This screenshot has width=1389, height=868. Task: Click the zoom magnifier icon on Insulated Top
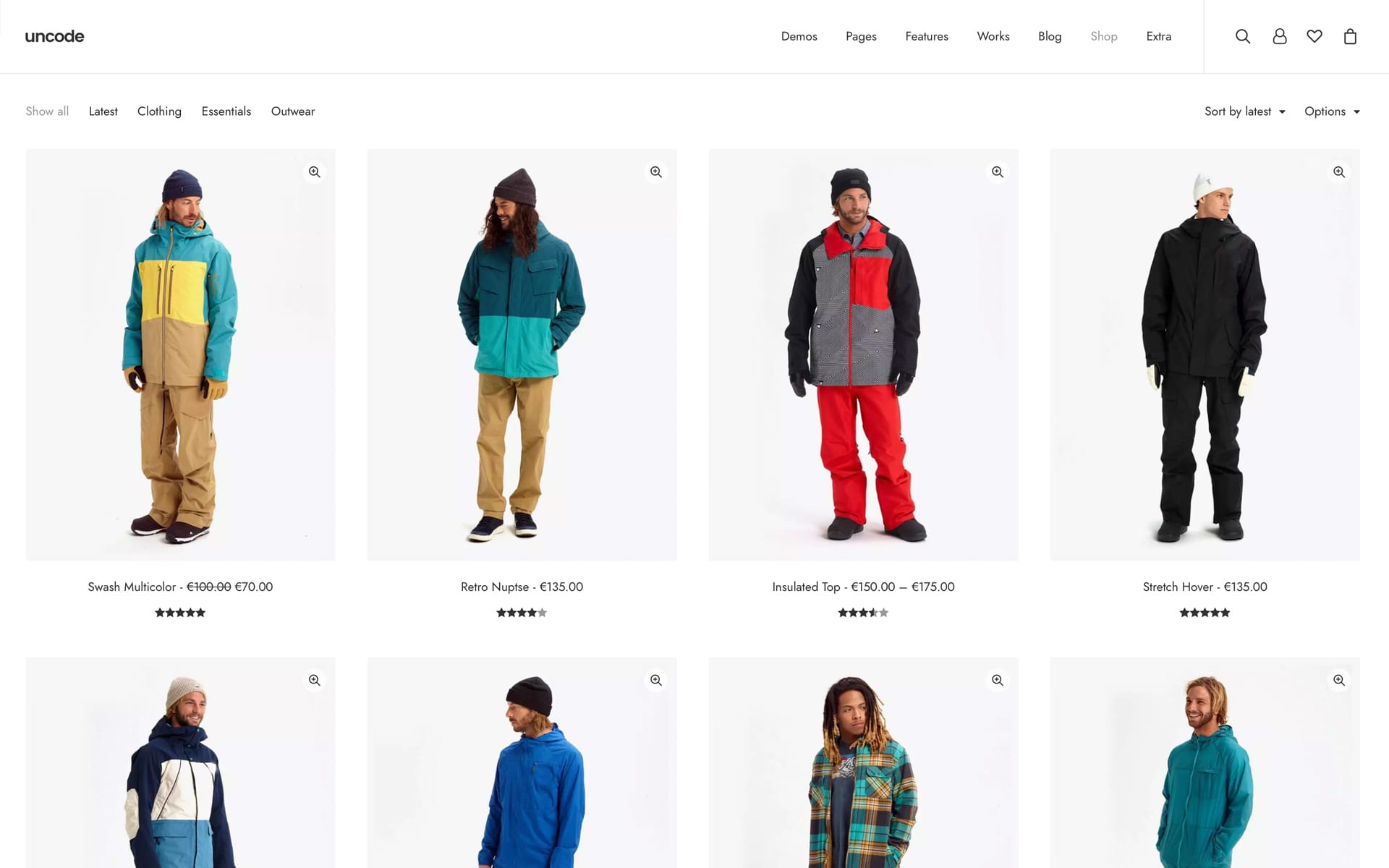click(x=997, y=172)
